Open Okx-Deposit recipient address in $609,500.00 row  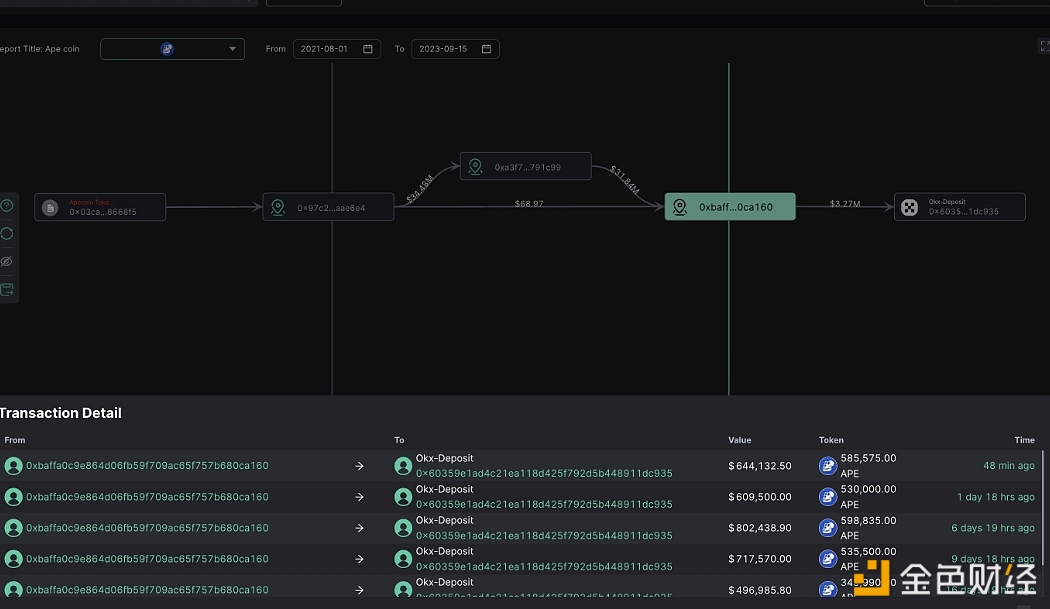544,504
